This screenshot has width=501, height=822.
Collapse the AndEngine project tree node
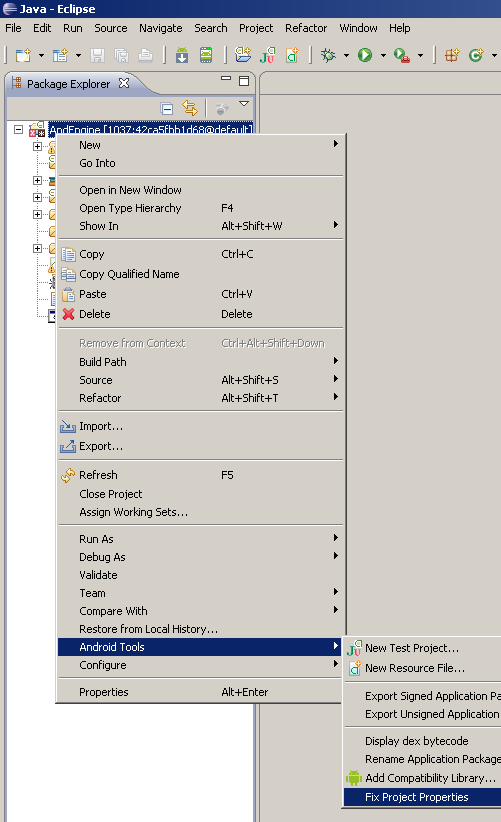point(18,129)
